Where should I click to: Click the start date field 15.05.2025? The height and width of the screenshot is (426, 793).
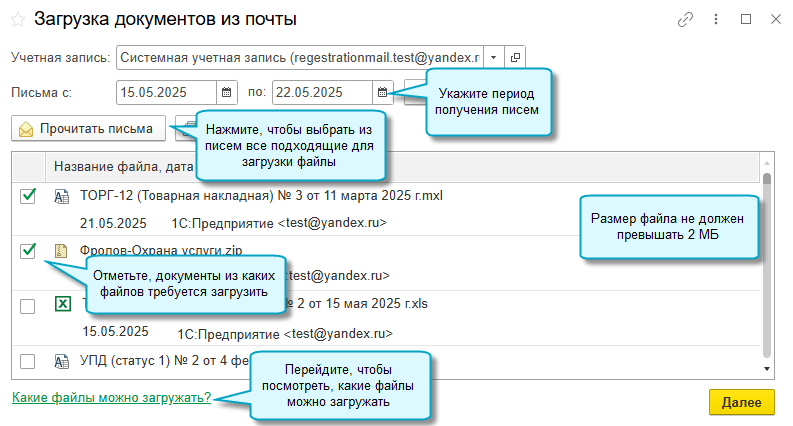(166, 92)
